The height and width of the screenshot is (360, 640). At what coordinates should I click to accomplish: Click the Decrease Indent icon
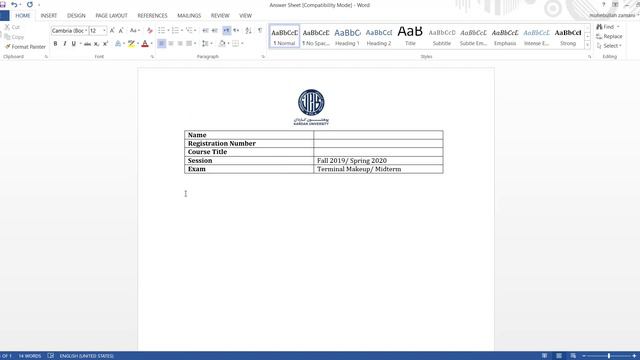tap(205, 31)
